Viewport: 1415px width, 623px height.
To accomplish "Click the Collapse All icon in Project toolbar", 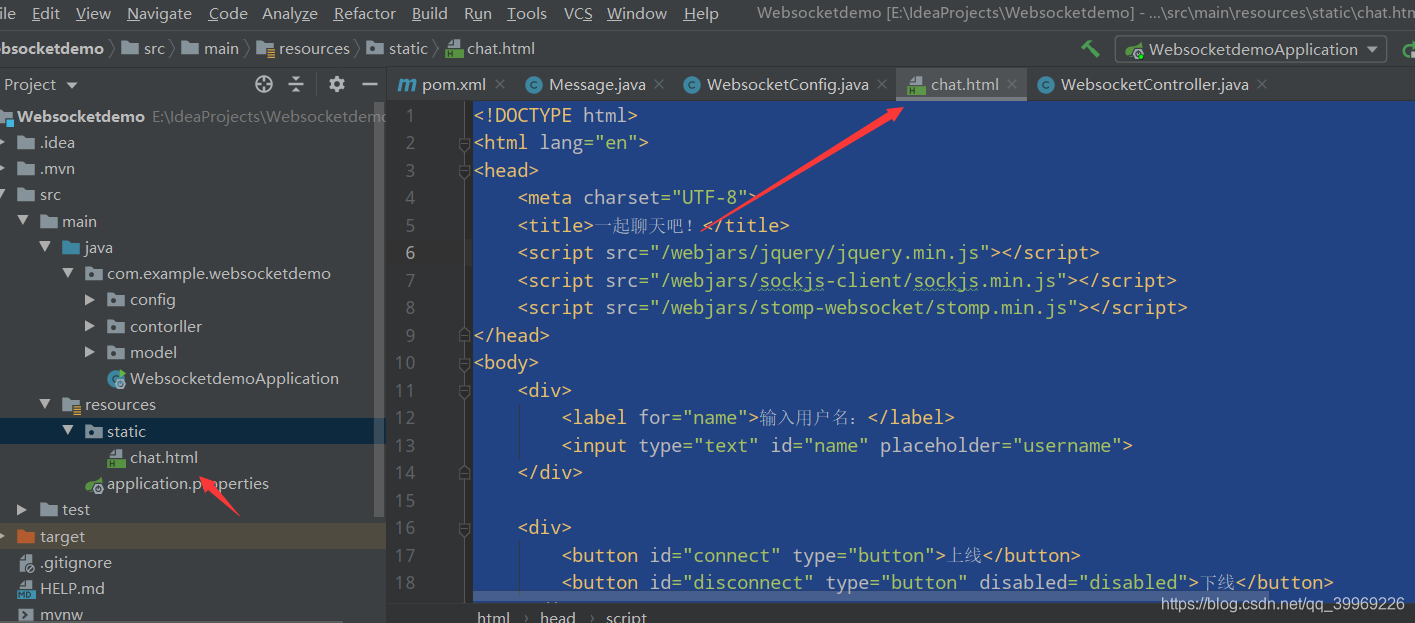I will [297, 84].
